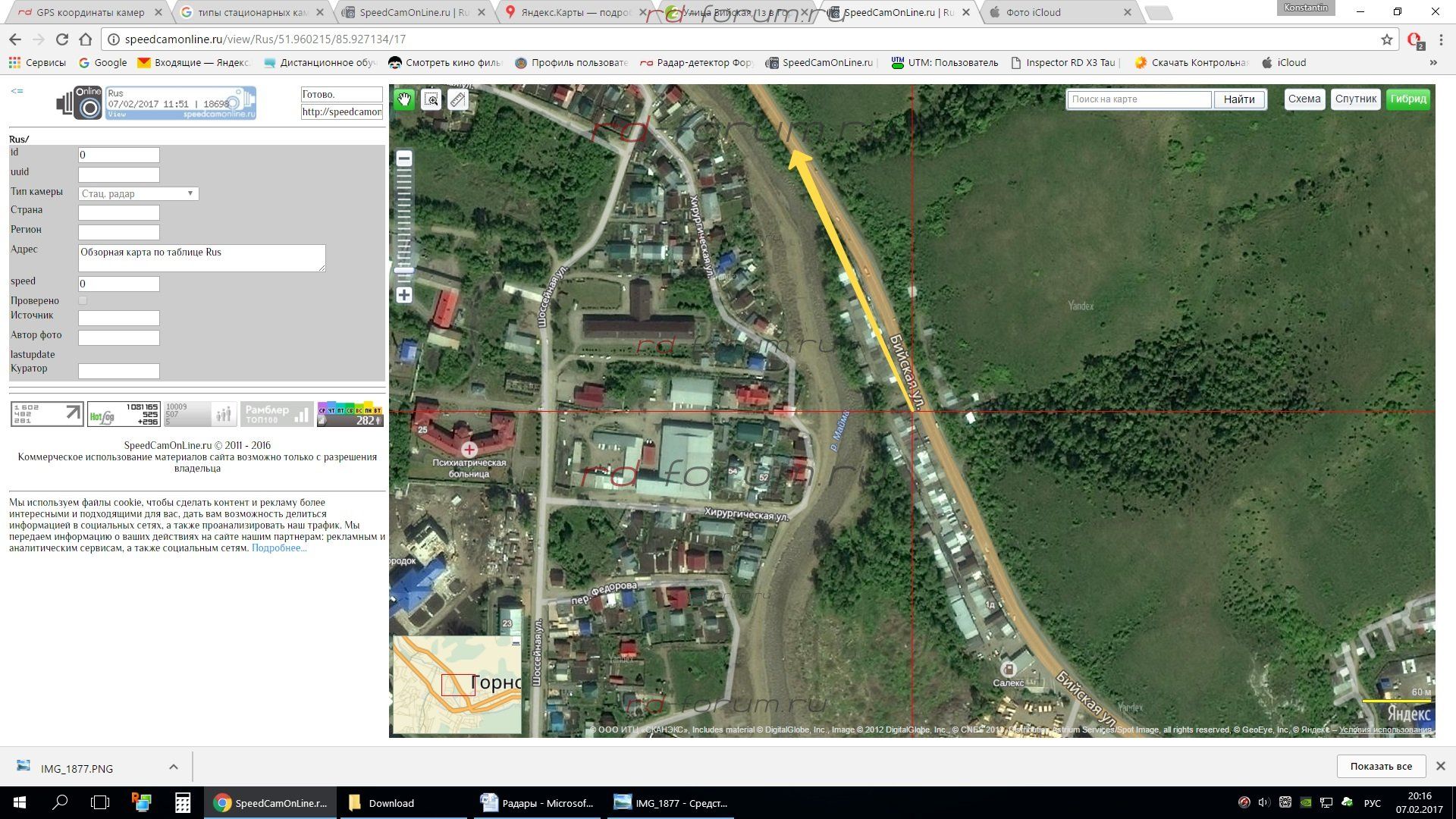This screenshot has height=819, width=1456.
Task: Open the Тип камеры dropdown
Action: (x=139, y=194)
